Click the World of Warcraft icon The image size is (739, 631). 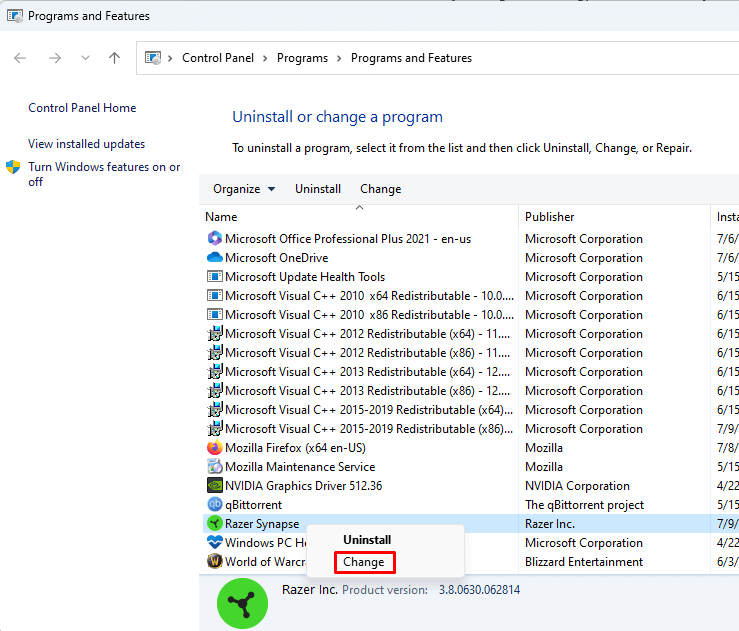214,561
